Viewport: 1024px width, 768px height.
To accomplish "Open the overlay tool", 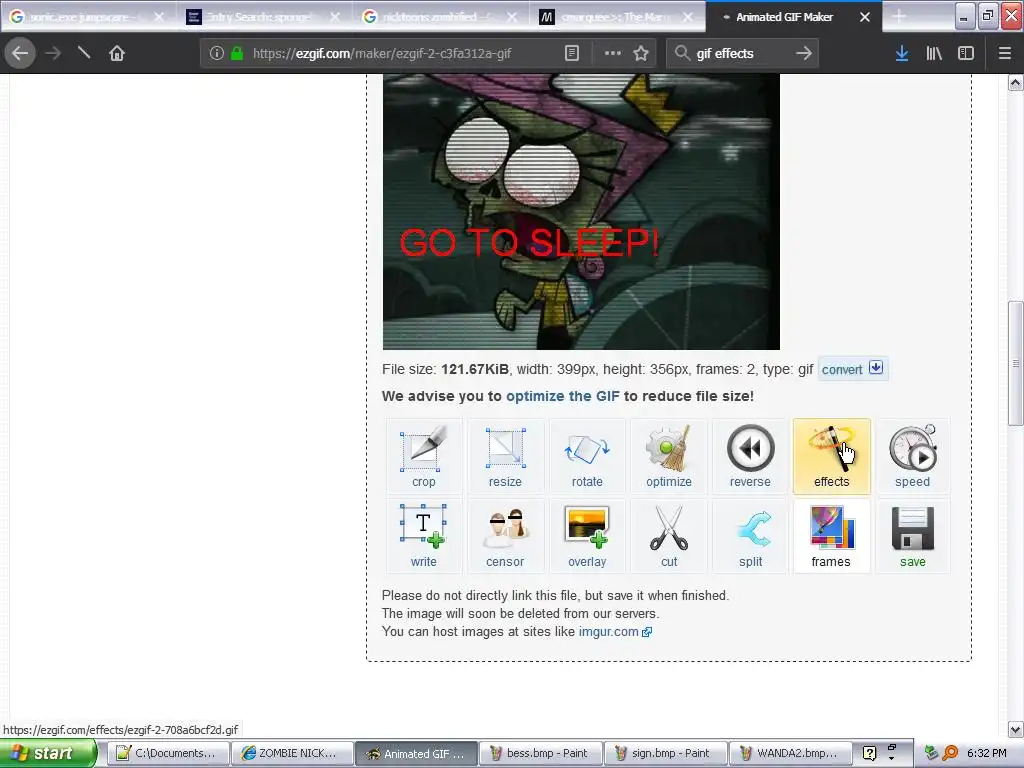I will 587,536.
